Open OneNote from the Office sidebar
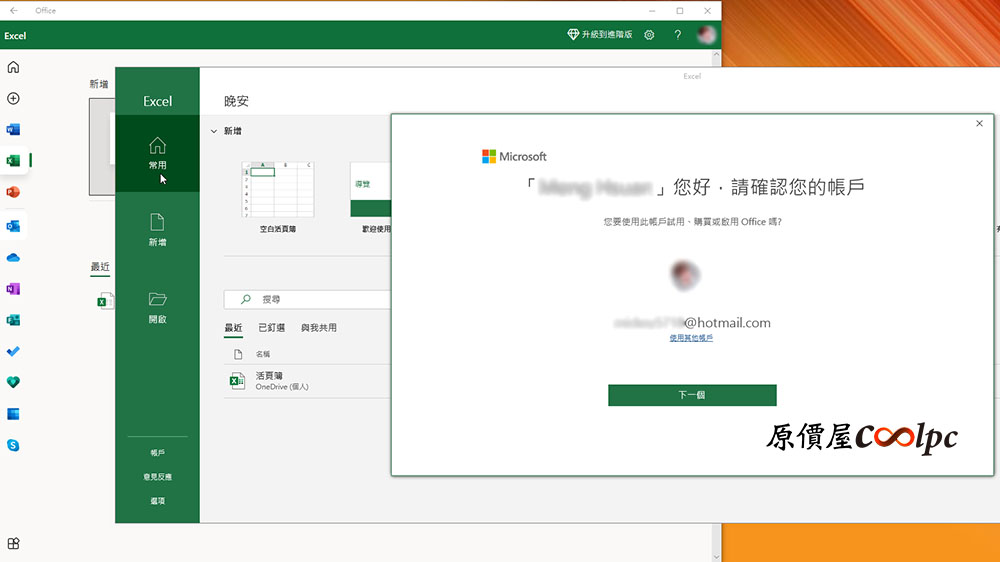Screen dimensions: 1000x562 click(x=13, y=289)
